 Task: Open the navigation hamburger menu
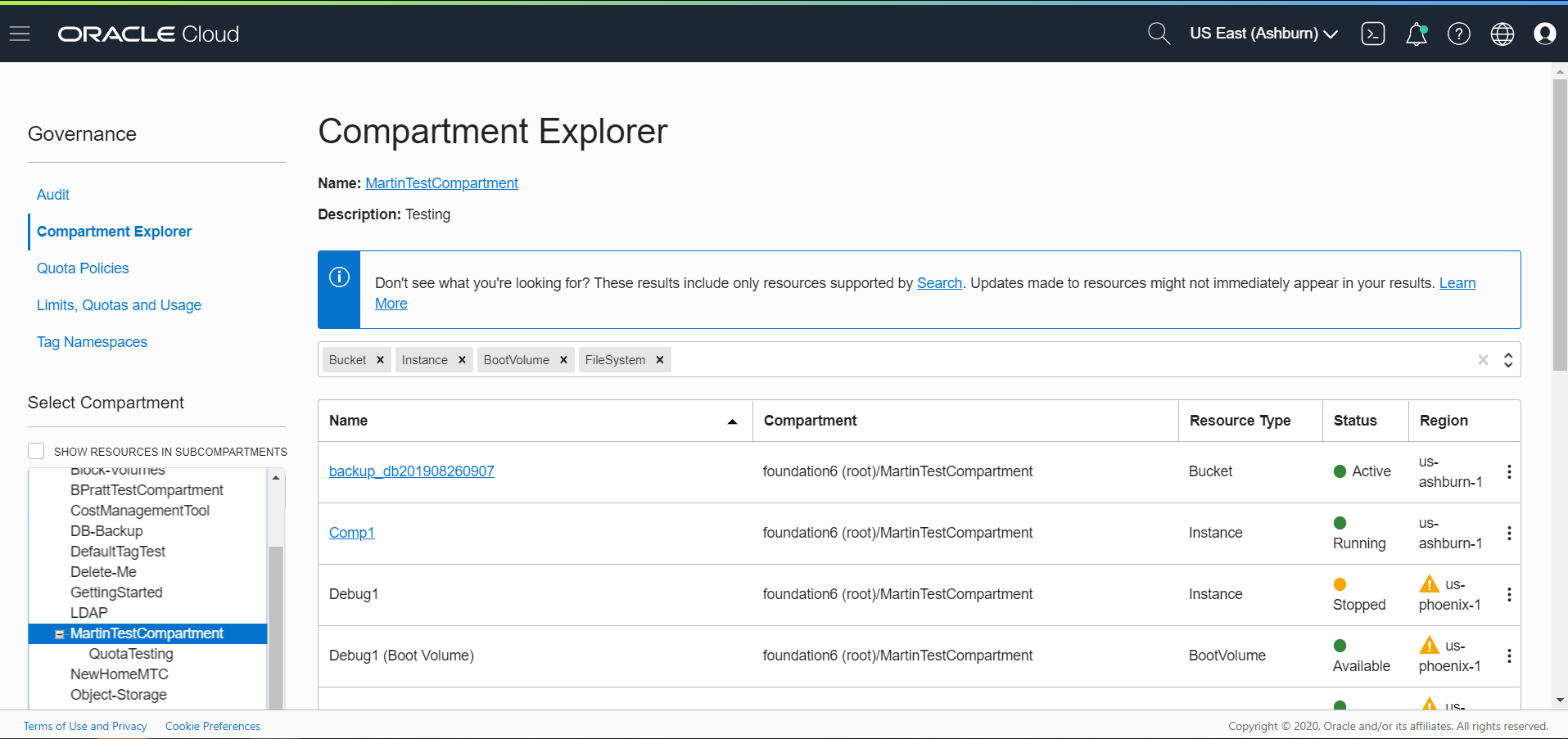20,34
